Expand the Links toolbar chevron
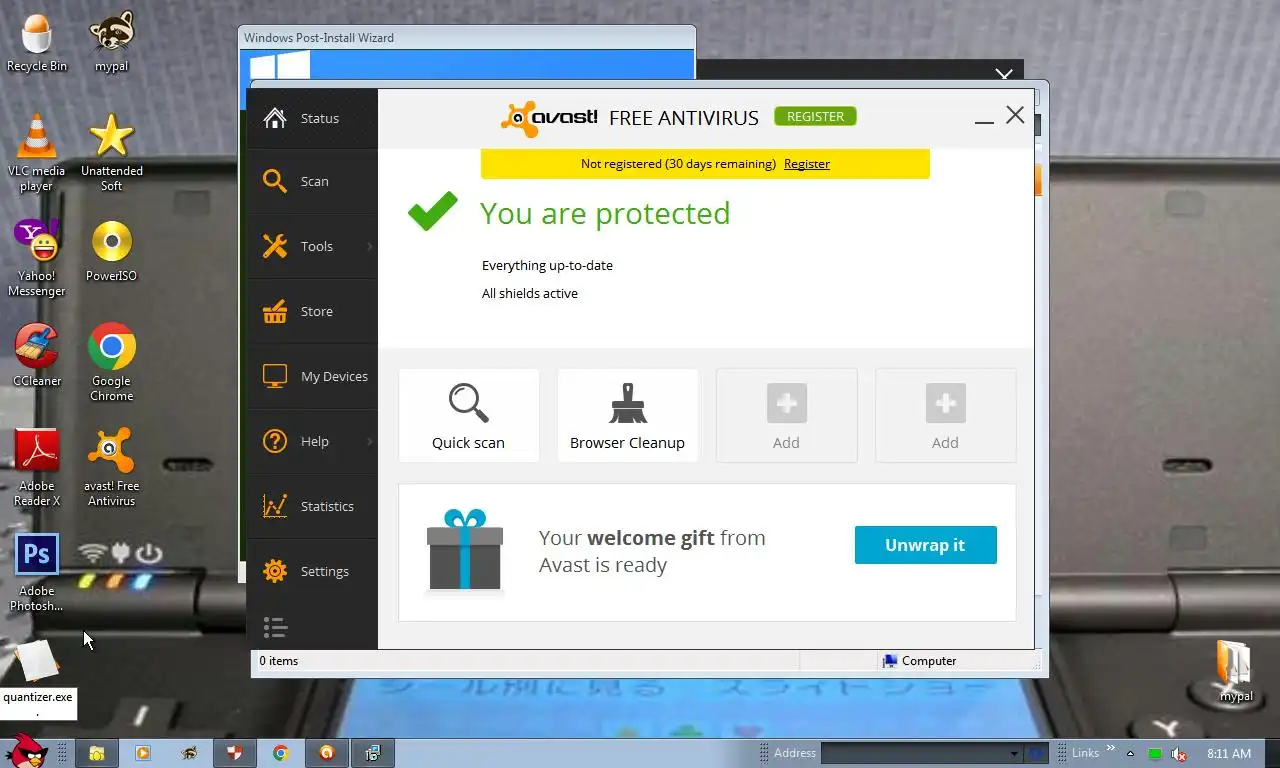The image size is (1280, 768). point(1110,749)
